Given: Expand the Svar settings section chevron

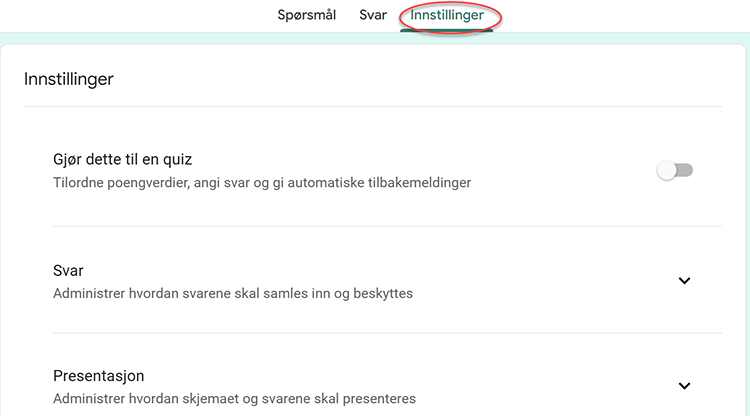Looking at the screenshot, I should [684, 281].
